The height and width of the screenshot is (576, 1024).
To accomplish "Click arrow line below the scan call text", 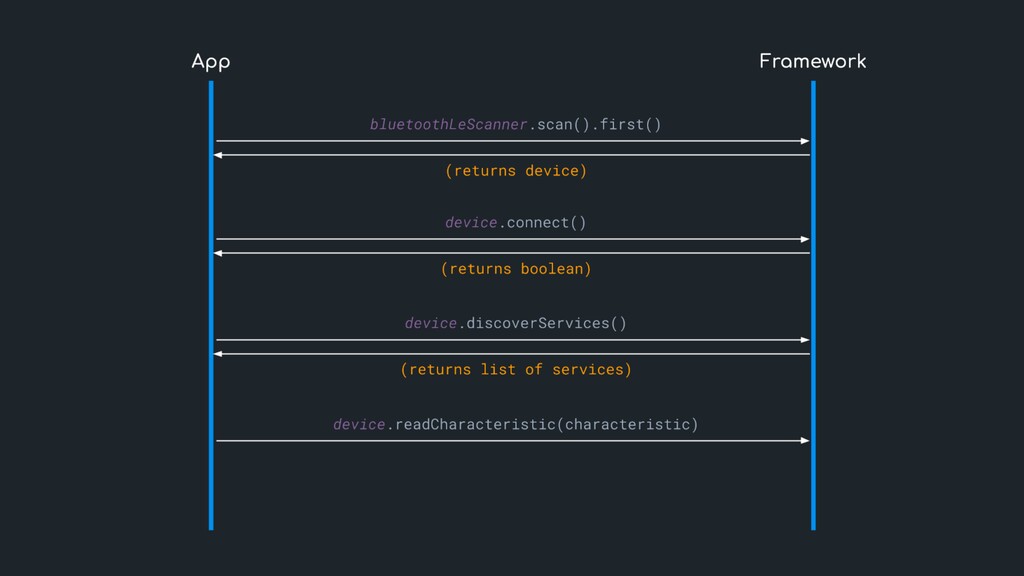I will (512, 141).
